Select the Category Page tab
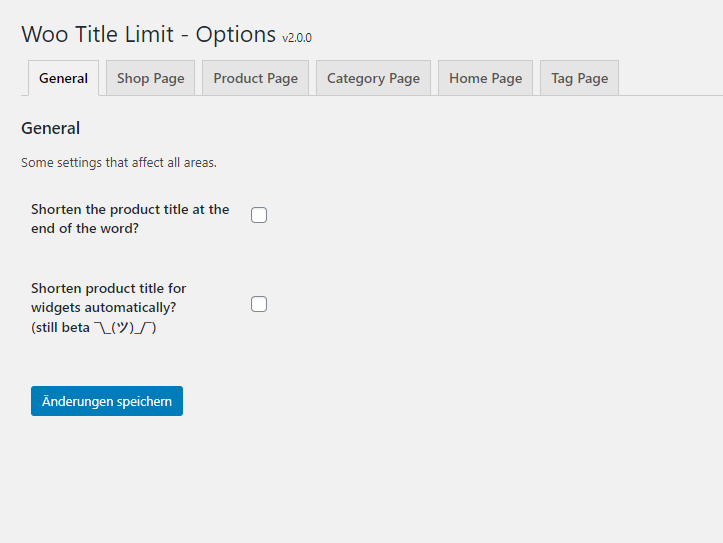723x543 pixels. pyautogui.click(x=373, y=78)
